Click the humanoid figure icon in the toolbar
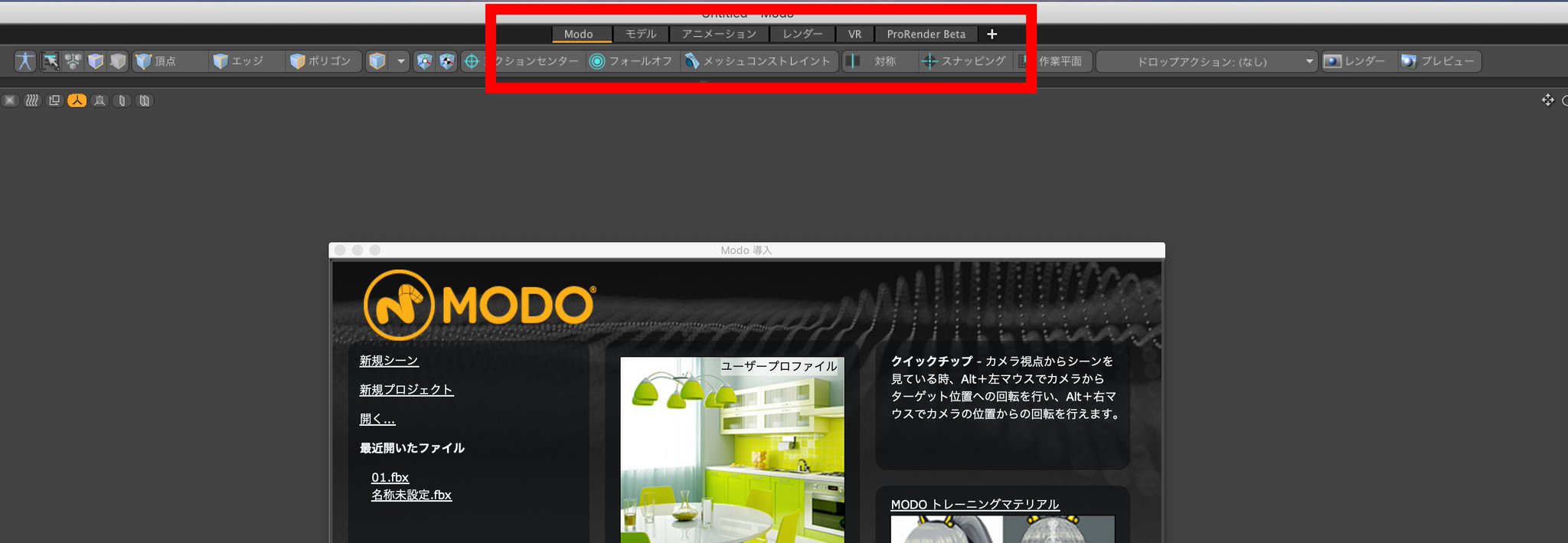Image resolution: width=1568 pixels, height=543 pixels. tap(25, 61)
